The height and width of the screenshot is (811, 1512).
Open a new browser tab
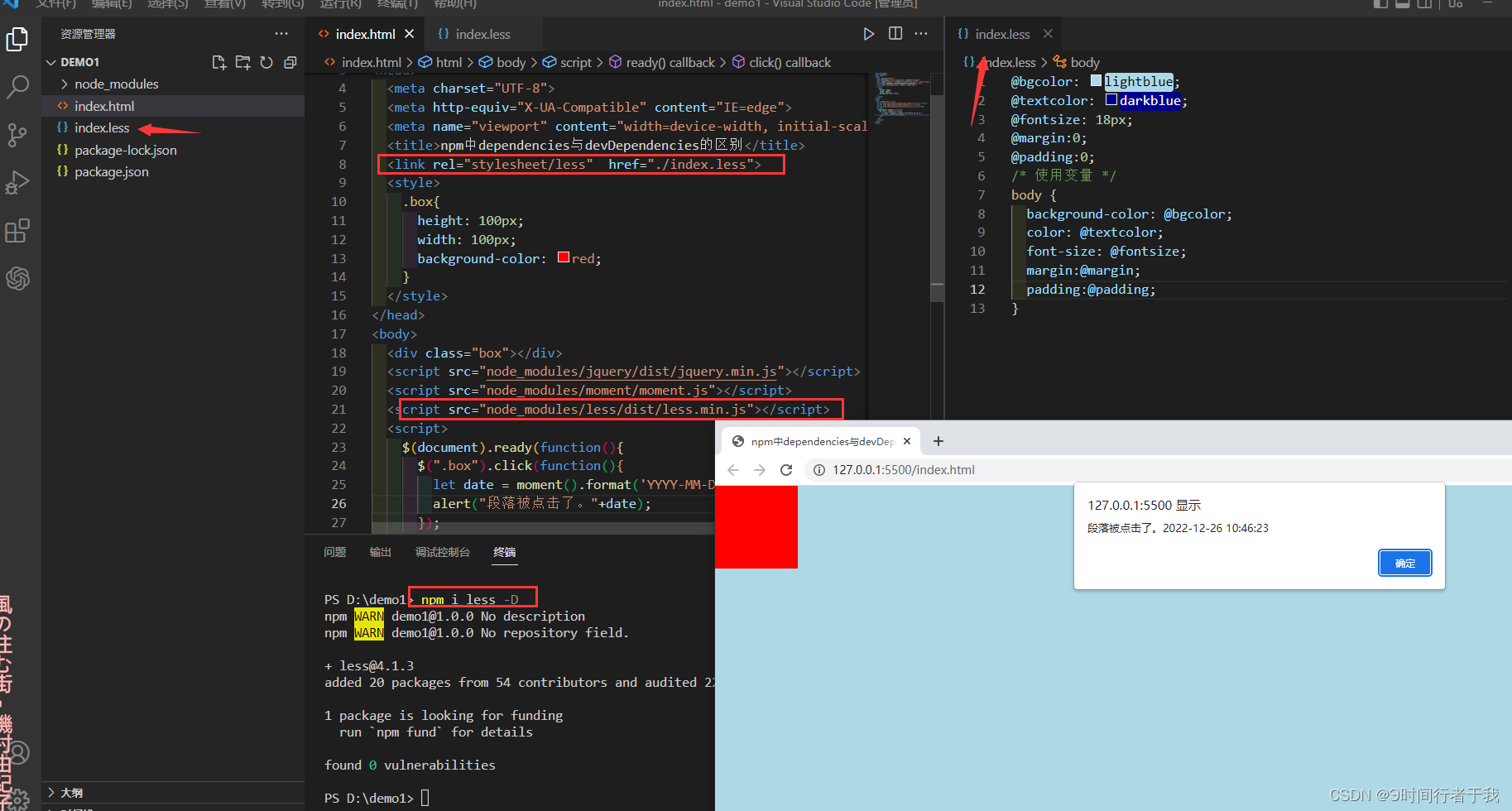click(938, 441)
